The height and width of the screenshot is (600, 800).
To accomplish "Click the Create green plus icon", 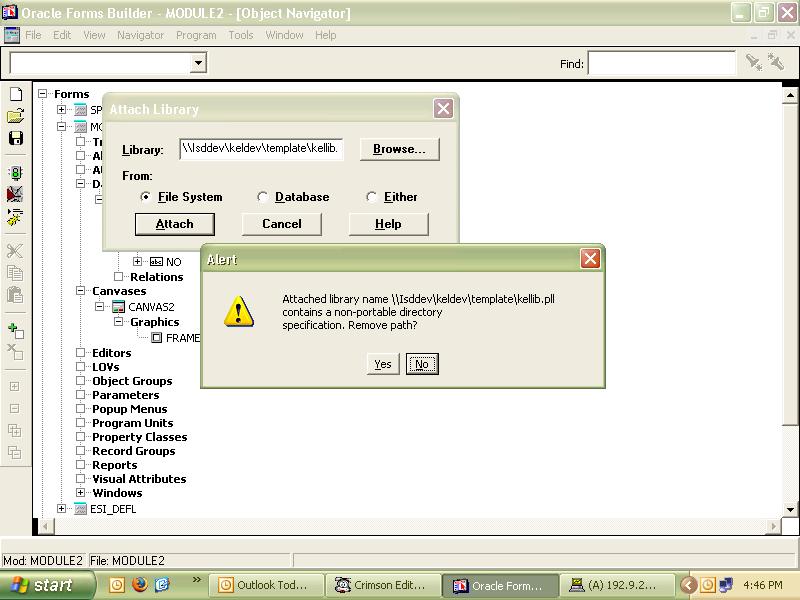I will tap(16, 331).
